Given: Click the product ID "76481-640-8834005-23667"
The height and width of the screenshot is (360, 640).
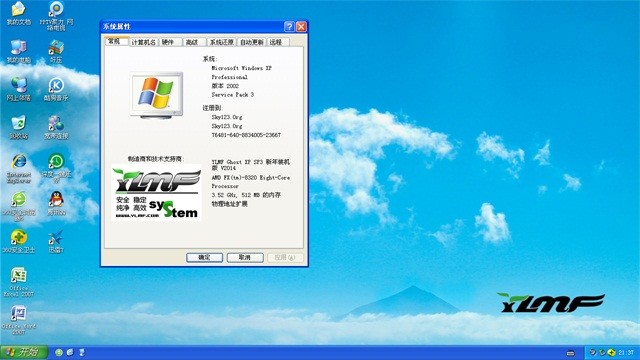Looking at the screenshot, I should coord(246,135).
